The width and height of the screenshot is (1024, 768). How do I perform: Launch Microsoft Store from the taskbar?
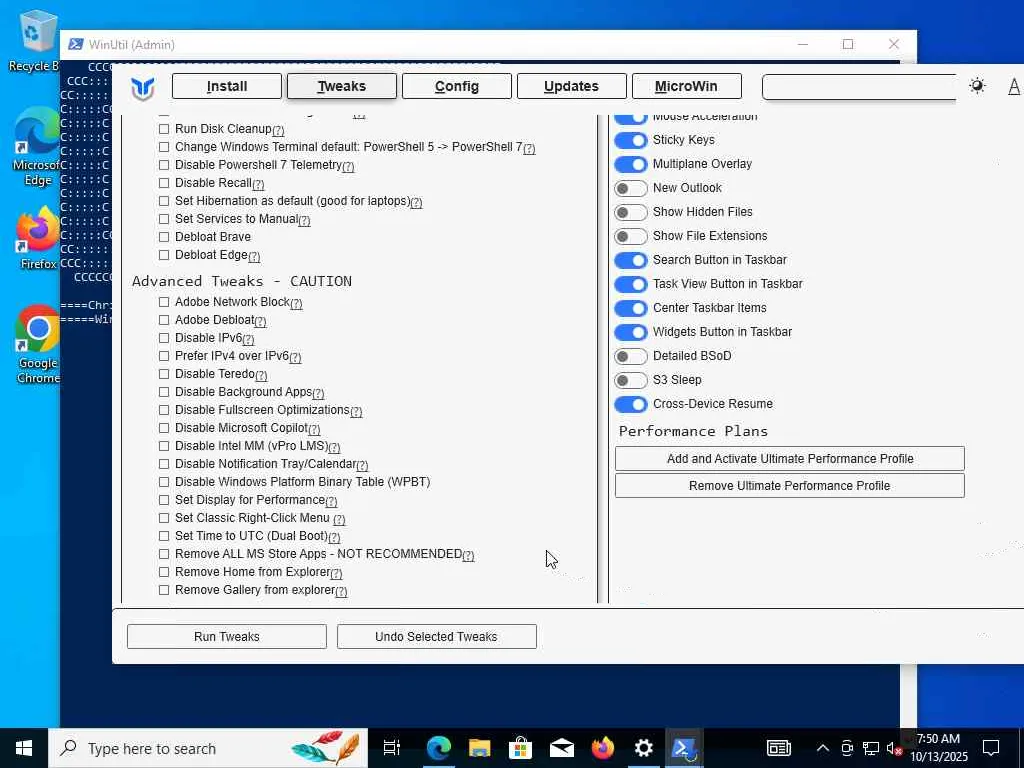[x=520, y=748]
